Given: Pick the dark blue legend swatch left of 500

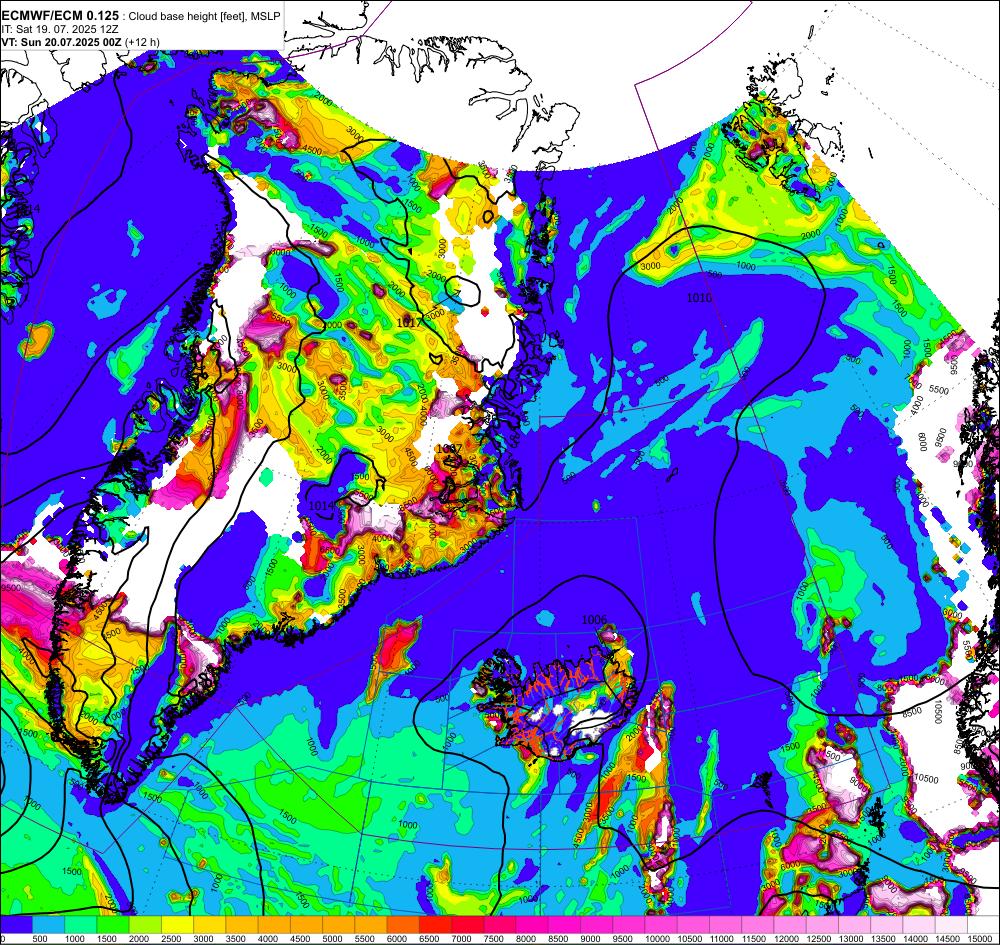Looking at the screenshot, I should tap(16, 924).
